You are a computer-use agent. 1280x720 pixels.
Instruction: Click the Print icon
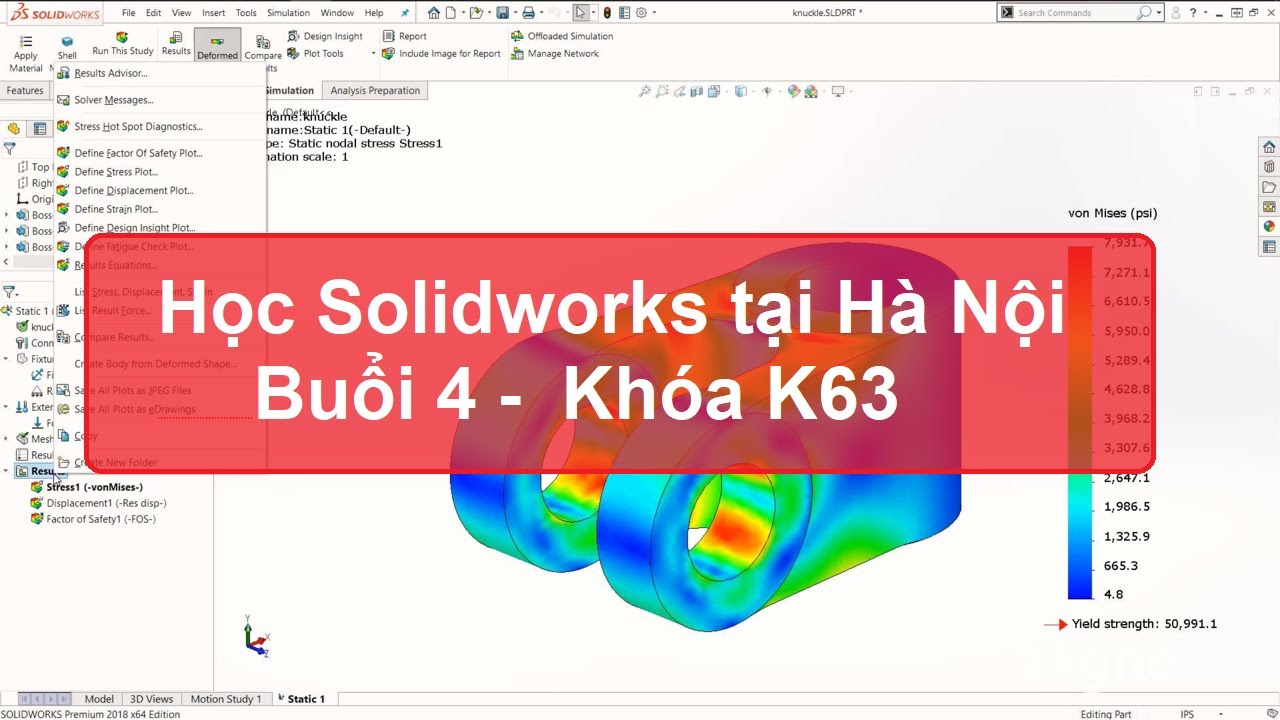(528, 13)
